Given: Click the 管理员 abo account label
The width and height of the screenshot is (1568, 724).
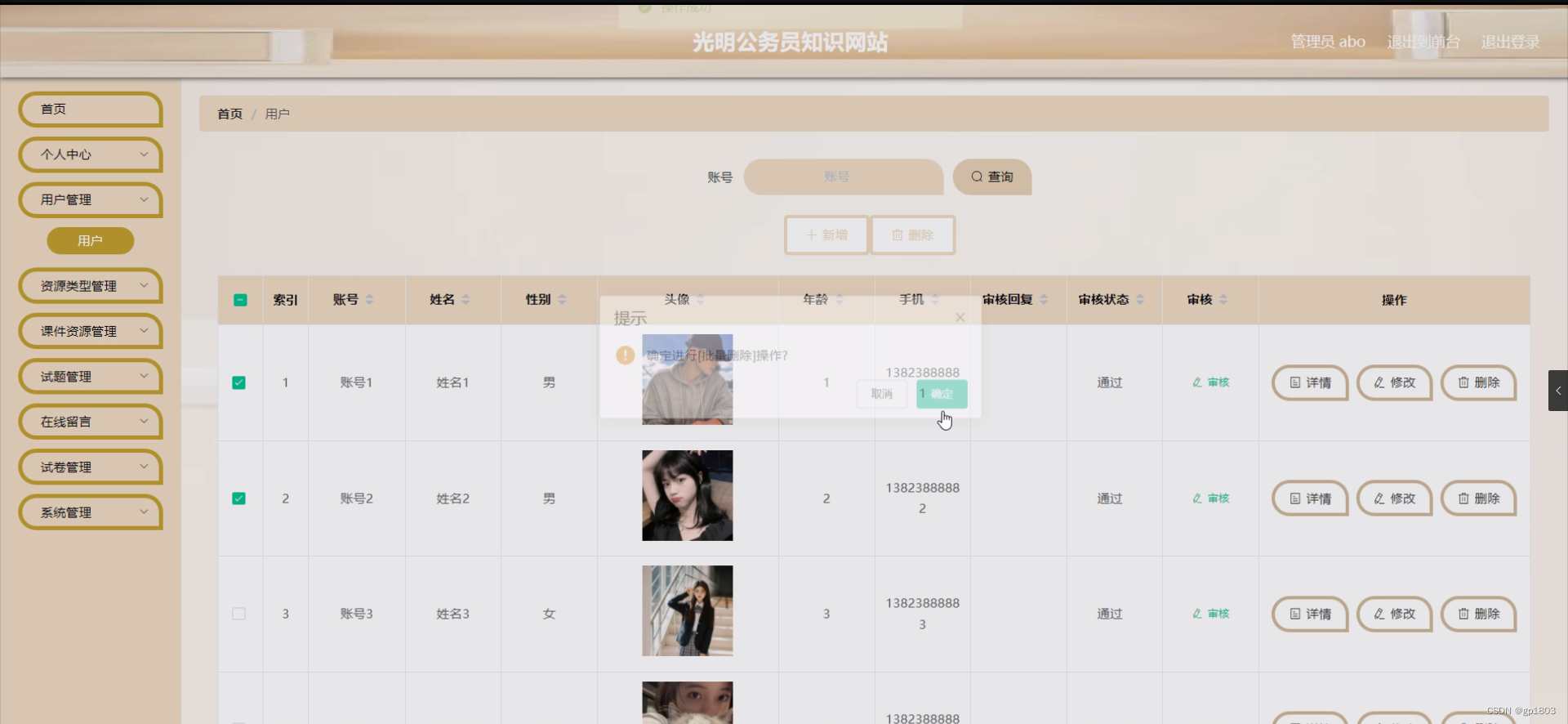Looking at the screenshot, I should click(1328, 42).
